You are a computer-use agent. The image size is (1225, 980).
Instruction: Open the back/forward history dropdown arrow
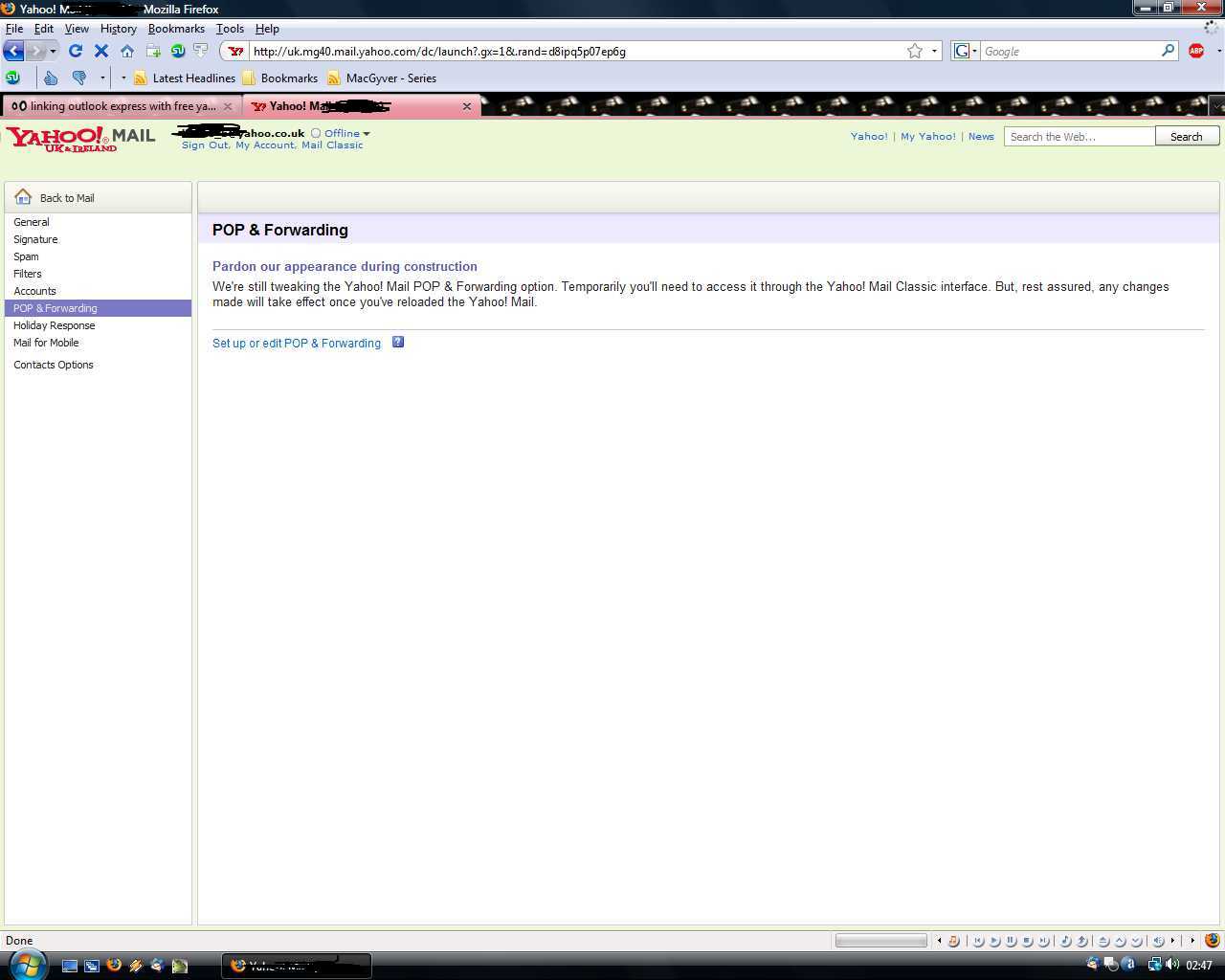[x=54, y=51]
